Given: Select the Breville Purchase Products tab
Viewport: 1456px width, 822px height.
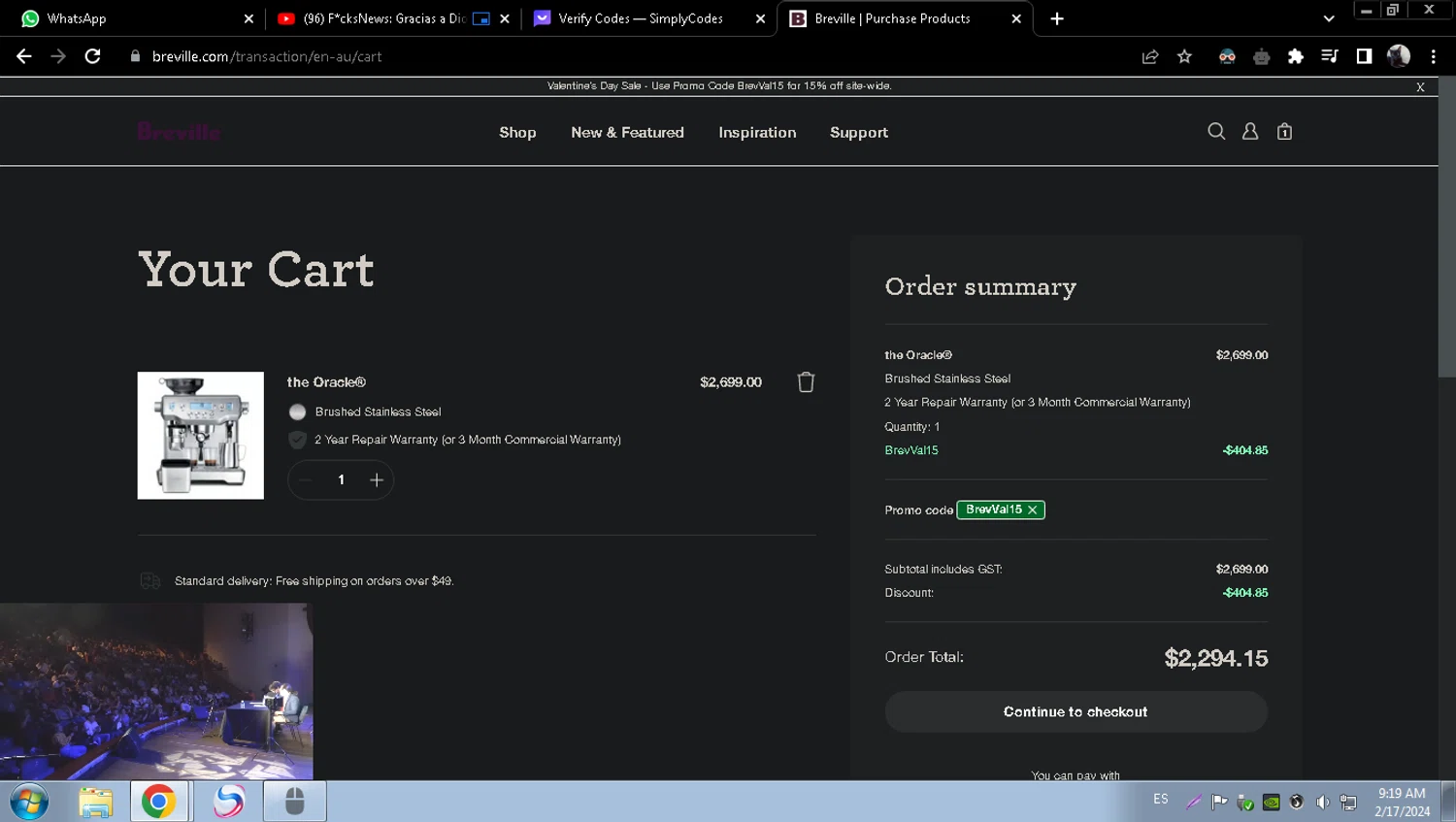Looking at the screenshot, I should pyautogui.click(x=905, y=18).
